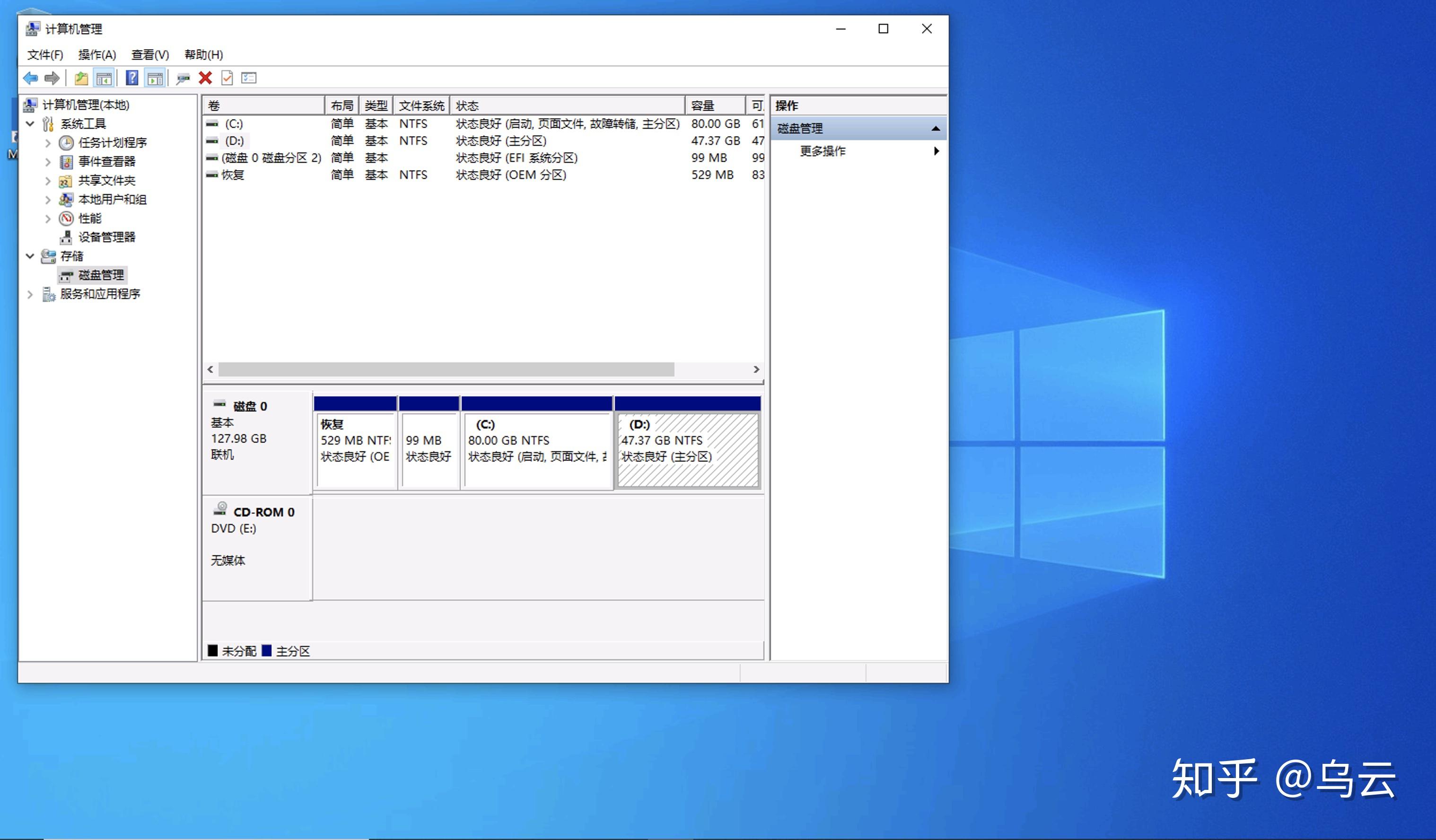The height and width of the screenshot is (840, 1436).
Task: Click the 磁盘 0 disk label panel
Action: 257,442
